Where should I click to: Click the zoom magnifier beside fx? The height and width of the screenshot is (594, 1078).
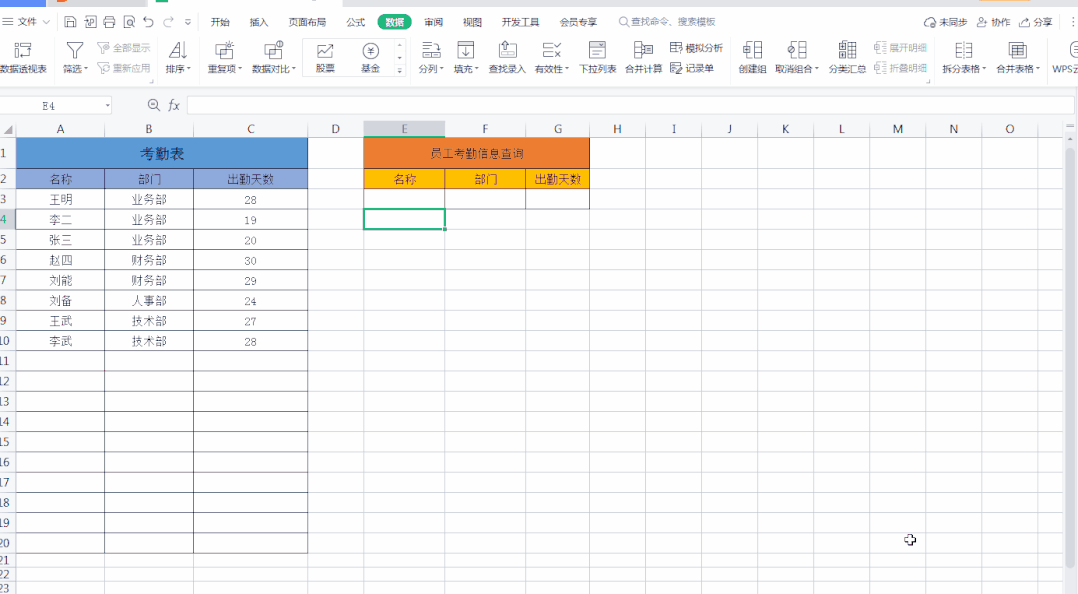click(x=154, y=105)
